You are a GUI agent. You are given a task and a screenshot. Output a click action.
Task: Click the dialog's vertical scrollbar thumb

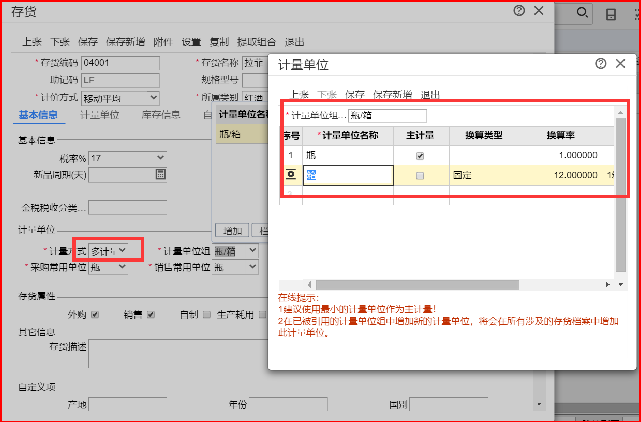[621, 195]
